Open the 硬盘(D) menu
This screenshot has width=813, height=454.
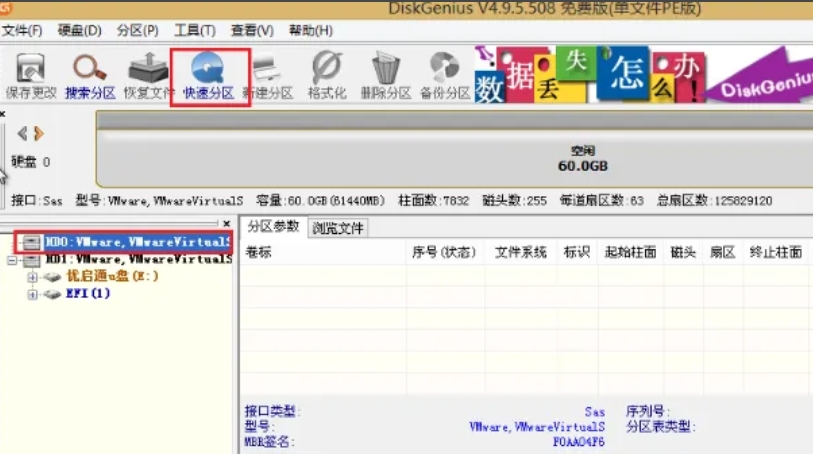(79, 31)
